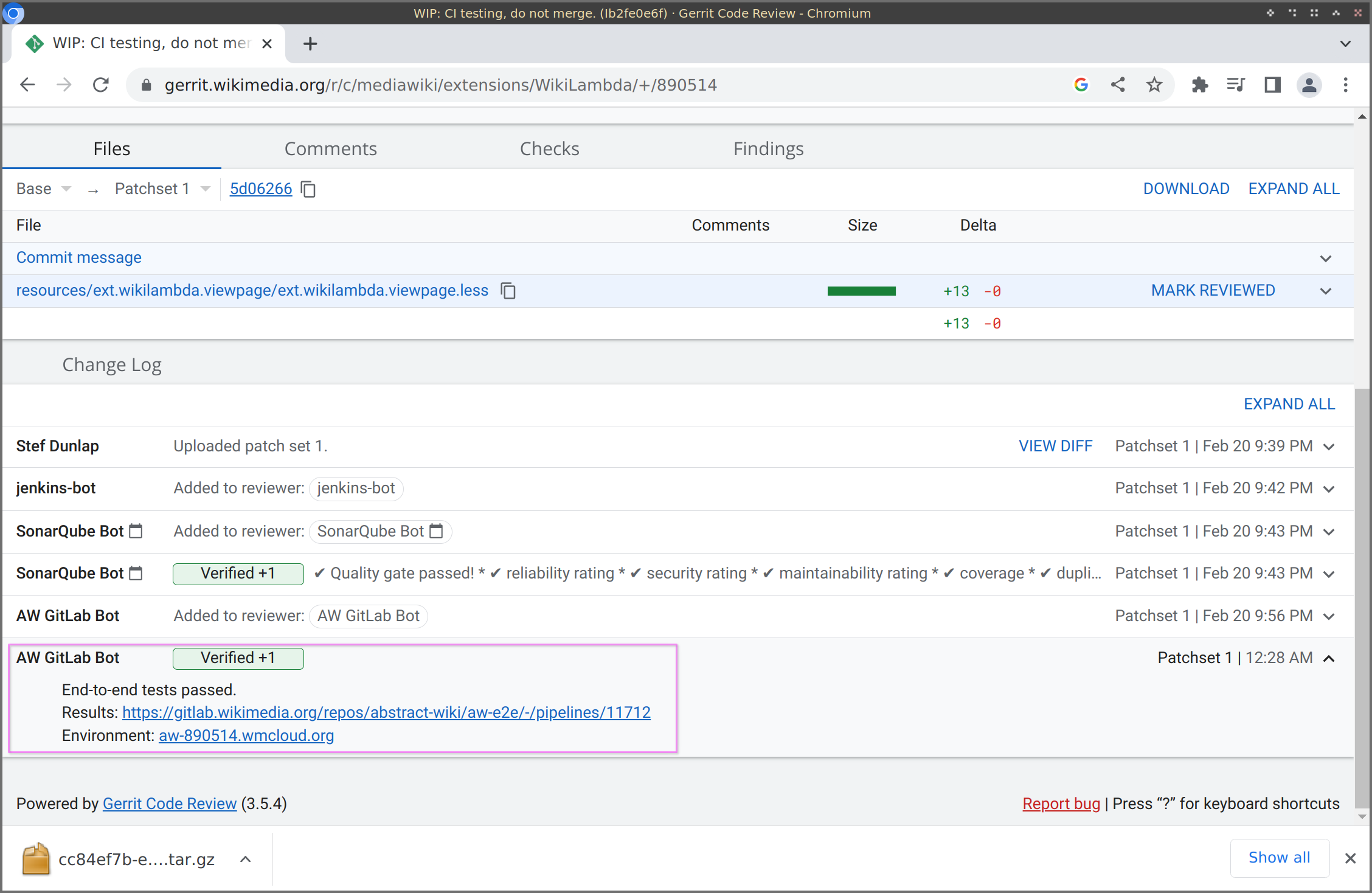Open the browser extensions puzzle icon
The height and width of the screenshot is (893, 1372).
point(1199,85)
